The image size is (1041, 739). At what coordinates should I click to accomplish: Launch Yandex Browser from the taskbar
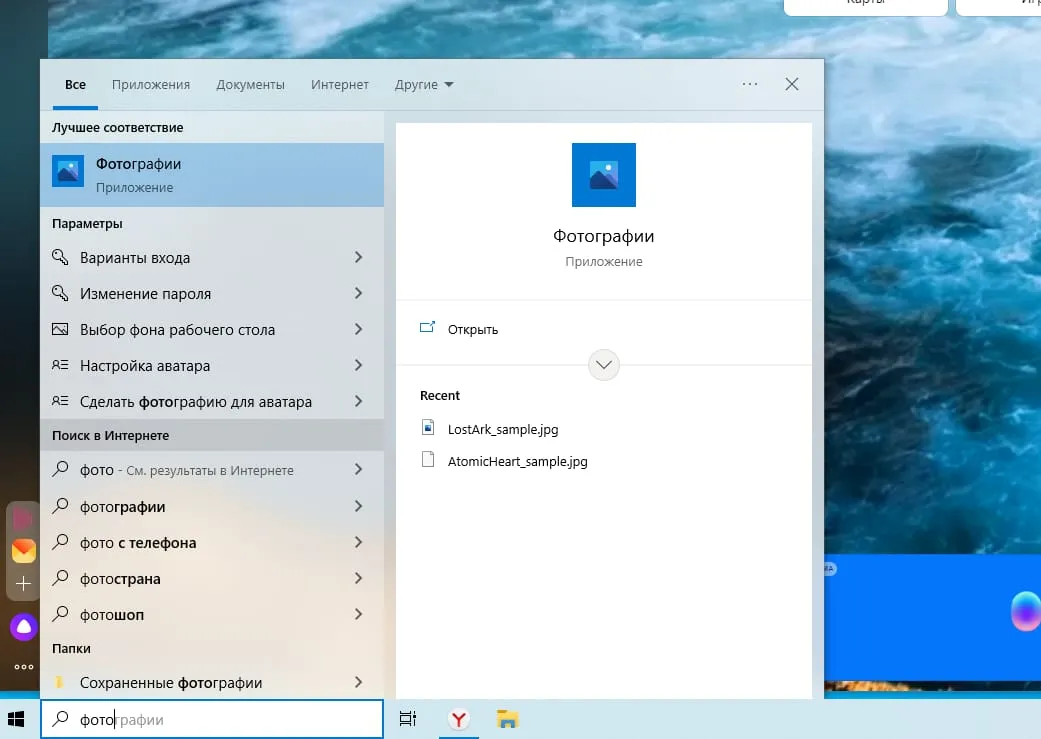tap(458, 718)
